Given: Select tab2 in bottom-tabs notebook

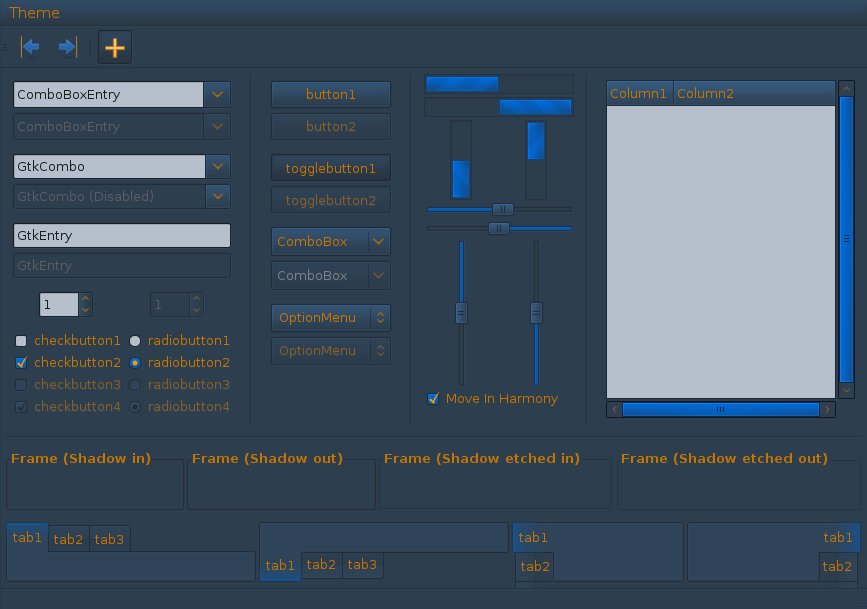Looking at the screenshot, I should [x=321, y=565].
